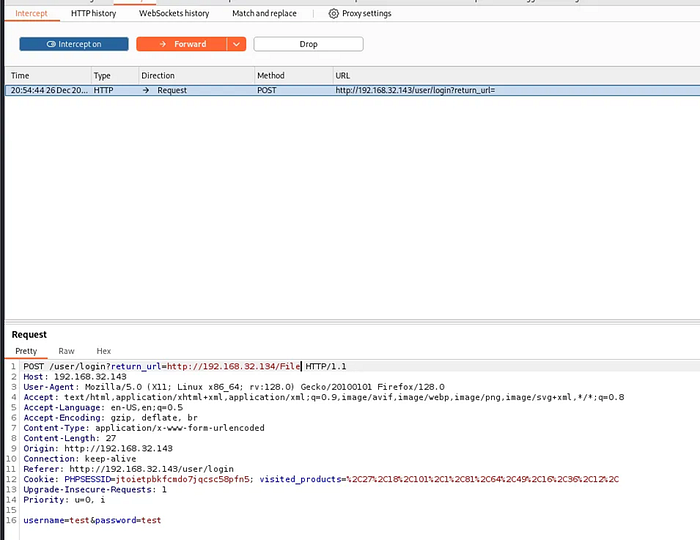Viewport: 700px width, 540px height.
Task: Switch to the HTTP history tab
Action: point(93,13)
